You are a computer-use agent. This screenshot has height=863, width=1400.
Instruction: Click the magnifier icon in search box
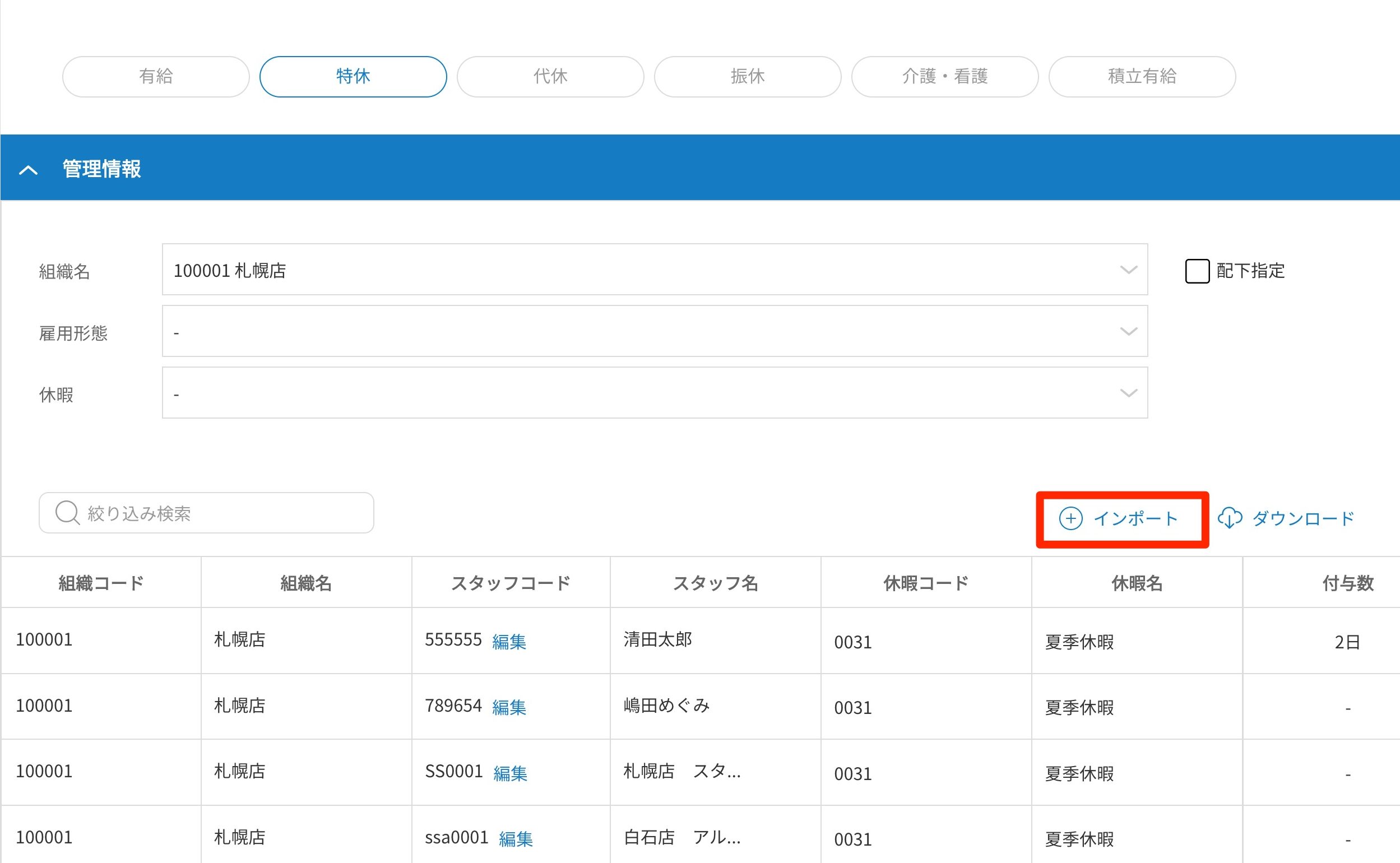pos(67,513)
